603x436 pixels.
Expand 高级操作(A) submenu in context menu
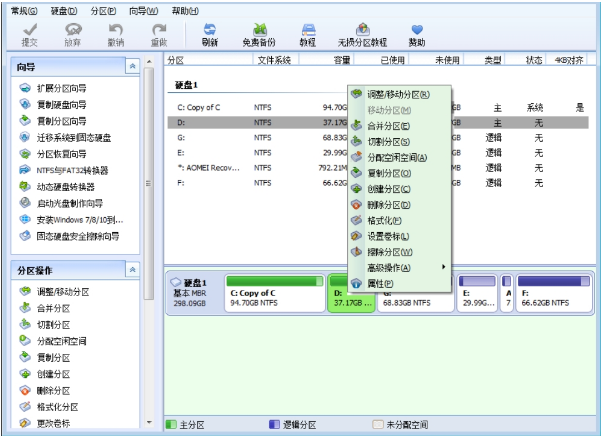[399, 268]
